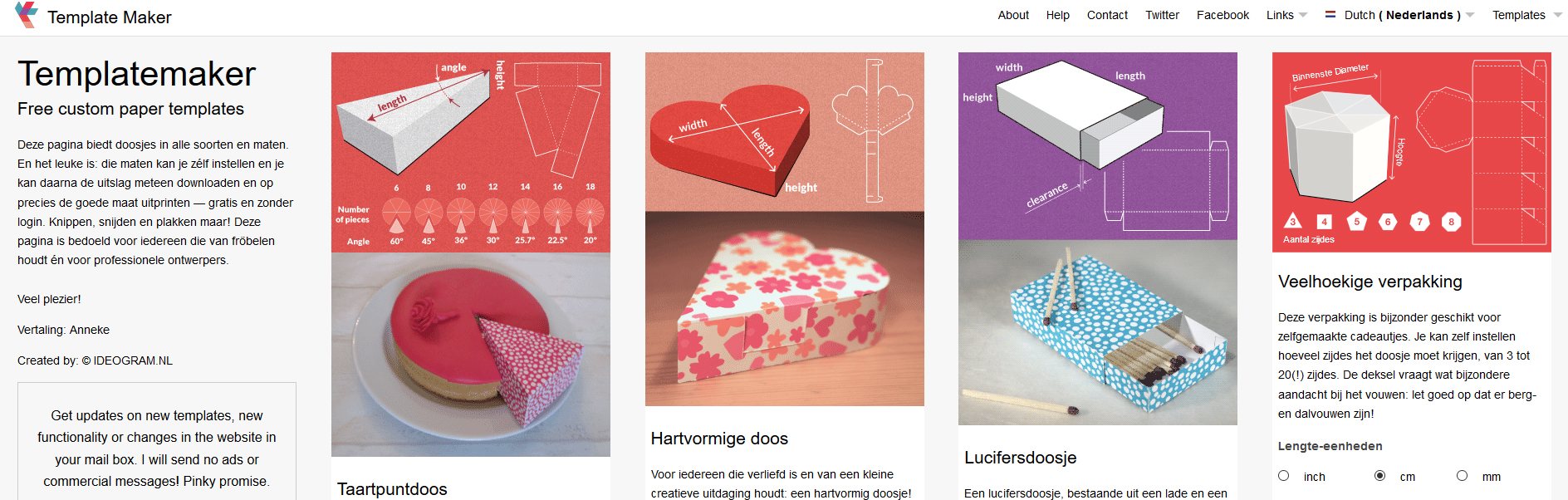Screen dimensions: 1568x500
Task: Click the octagon 8-sides icon
Action: [x=1452, y=222]
